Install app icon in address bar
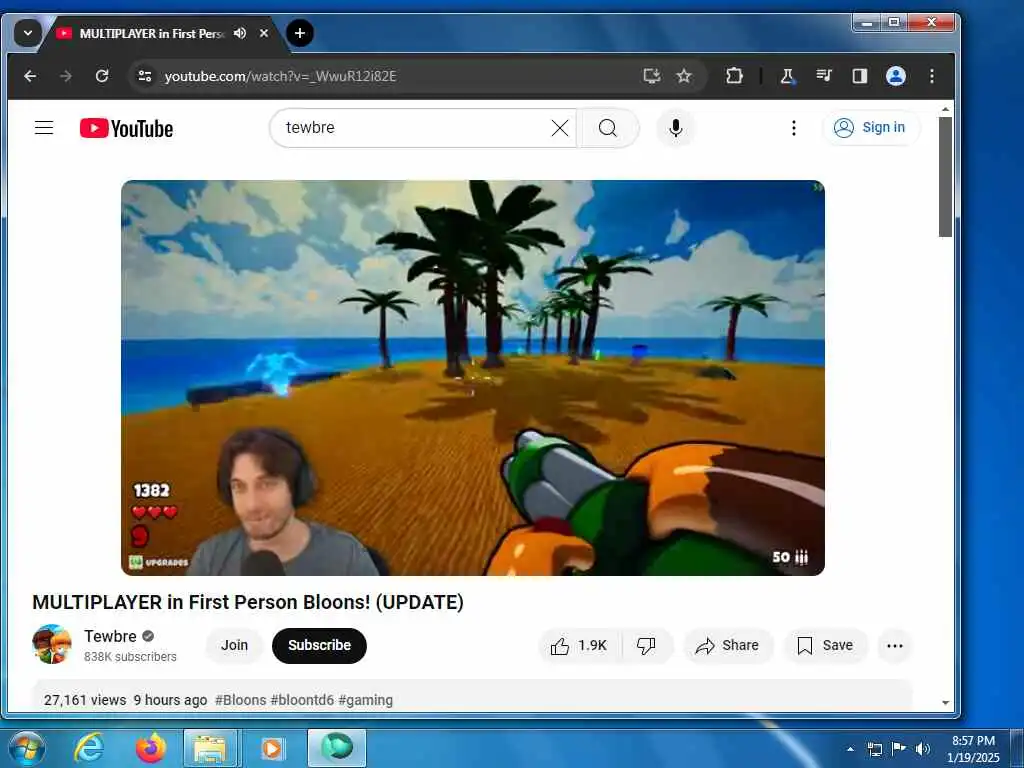 tap(651, 76)
